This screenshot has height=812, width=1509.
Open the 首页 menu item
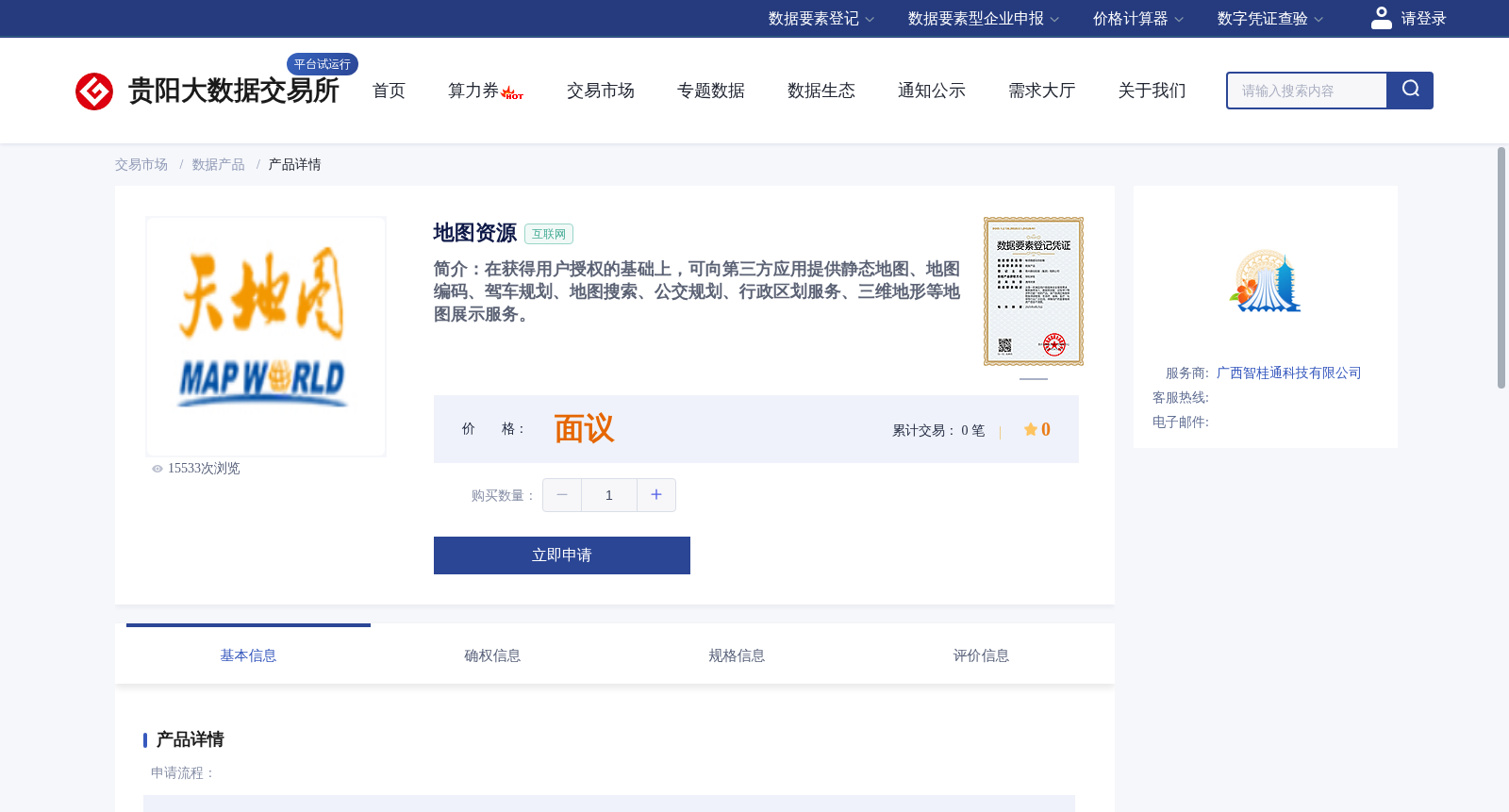pyautogui.click(x=389, y=91)
